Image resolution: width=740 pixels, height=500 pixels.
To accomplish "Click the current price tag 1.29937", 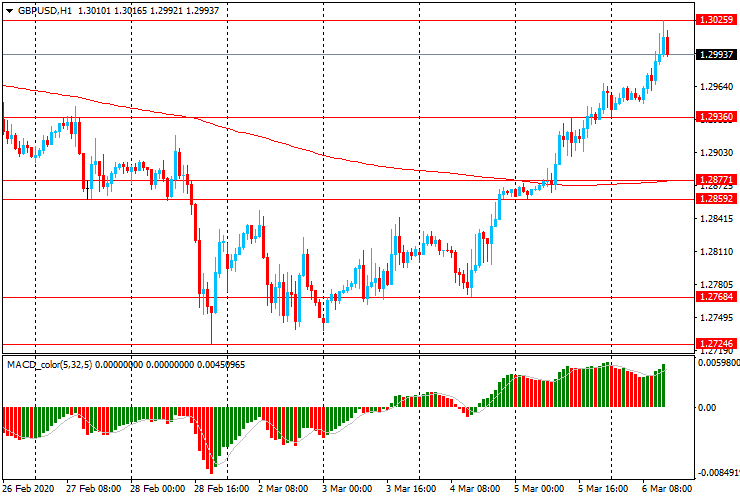I will pyautogui.click(x=717, y=54).
